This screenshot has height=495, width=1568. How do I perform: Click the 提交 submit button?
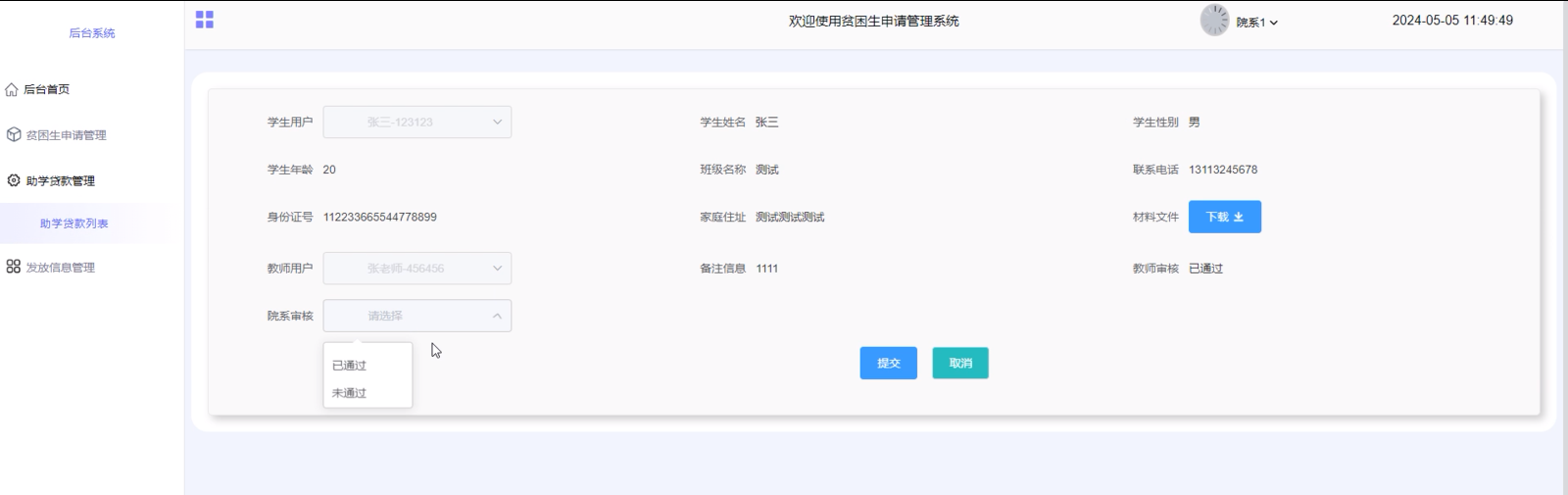click(888, 364)
